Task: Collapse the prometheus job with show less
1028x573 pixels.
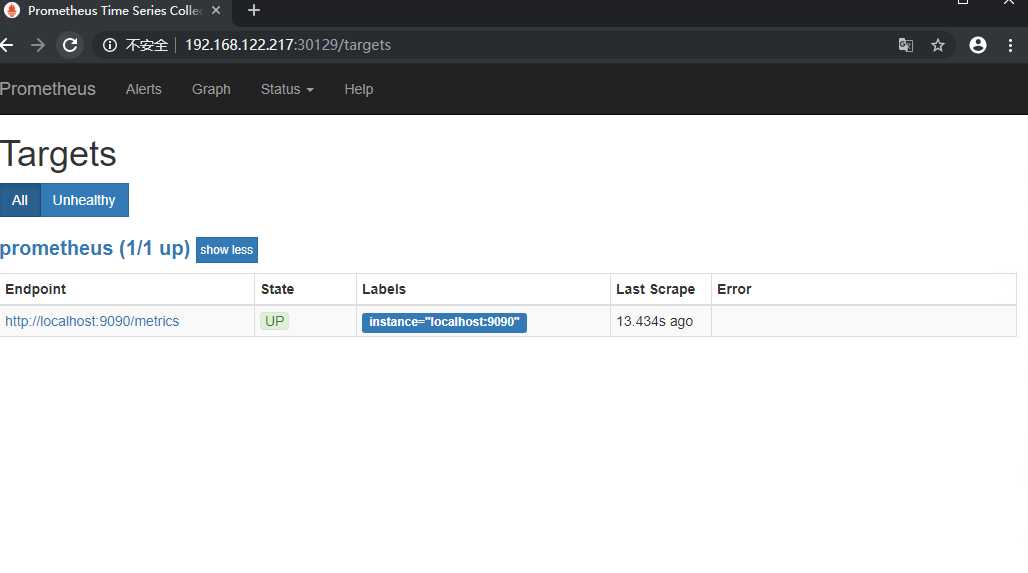Action: pyautogui.click(x=227, y=250)
